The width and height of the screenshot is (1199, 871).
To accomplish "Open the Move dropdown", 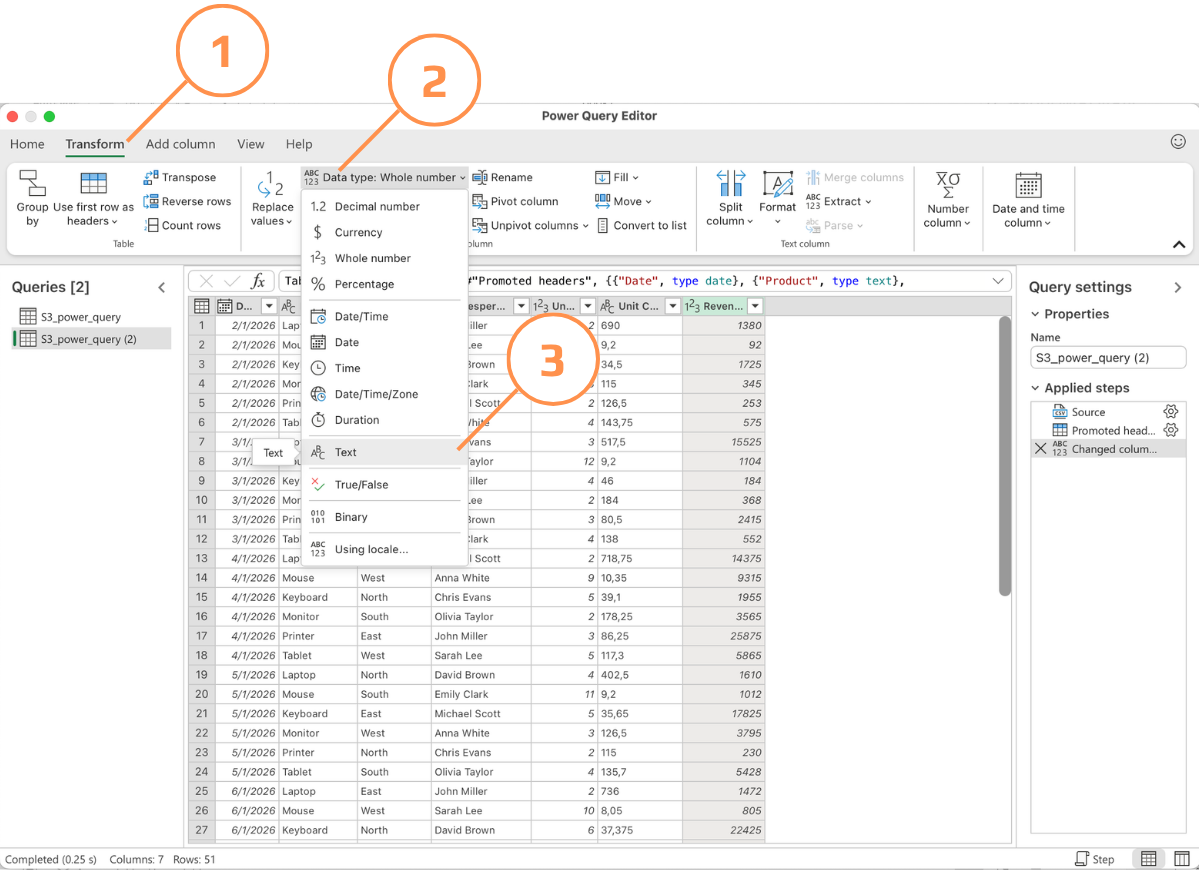I will pos(622,201).
